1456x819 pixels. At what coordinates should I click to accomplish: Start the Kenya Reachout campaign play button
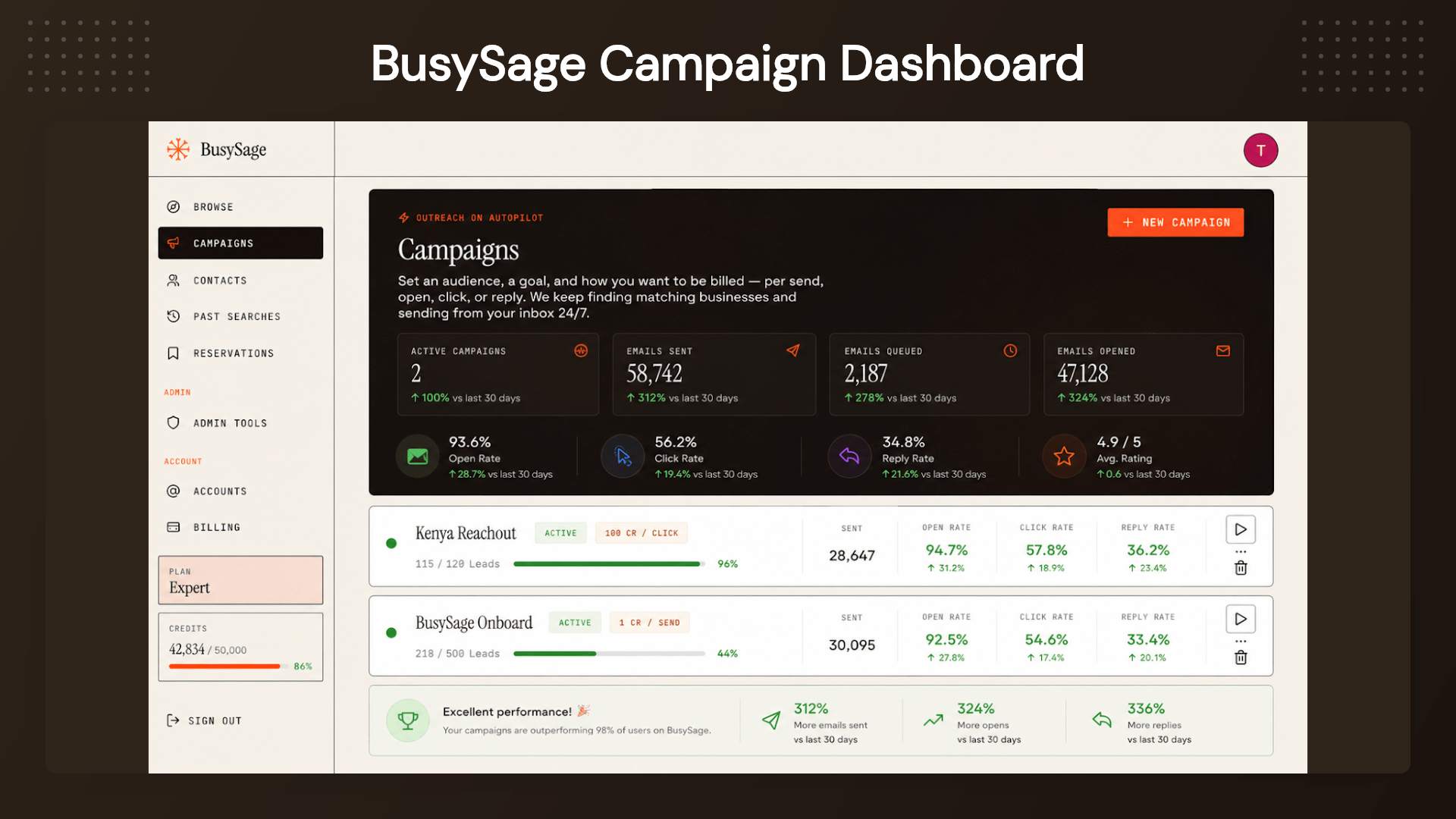[x=1241, y=529]
